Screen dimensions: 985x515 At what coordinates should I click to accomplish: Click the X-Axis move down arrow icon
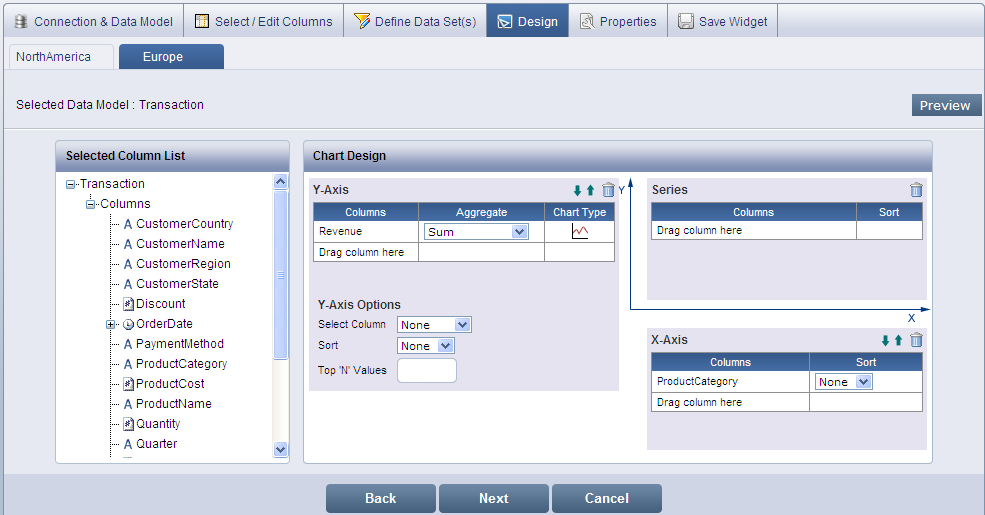(x=885, y=340)
